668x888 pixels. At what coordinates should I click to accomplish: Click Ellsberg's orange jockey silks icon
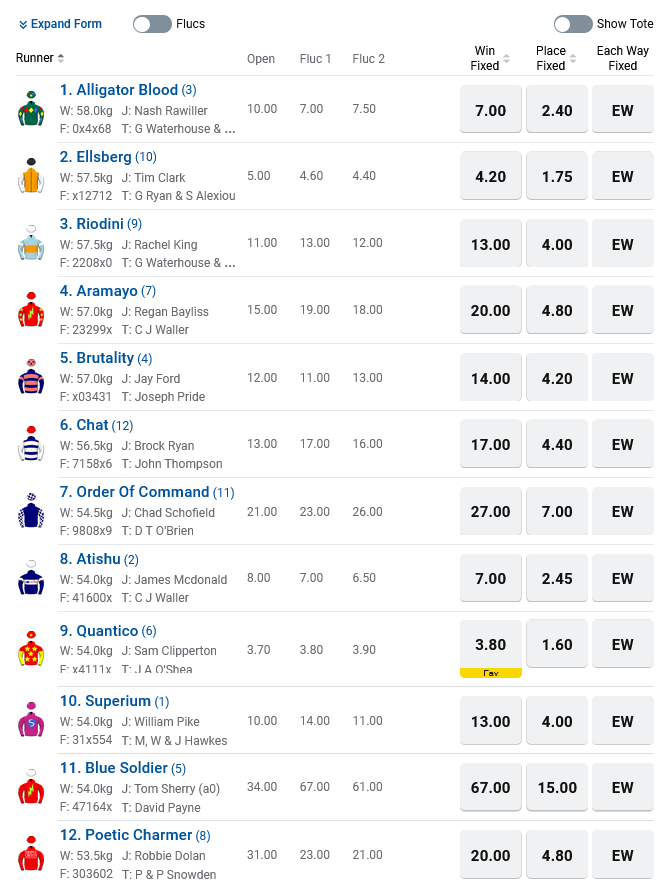click(x=31, y=176)
